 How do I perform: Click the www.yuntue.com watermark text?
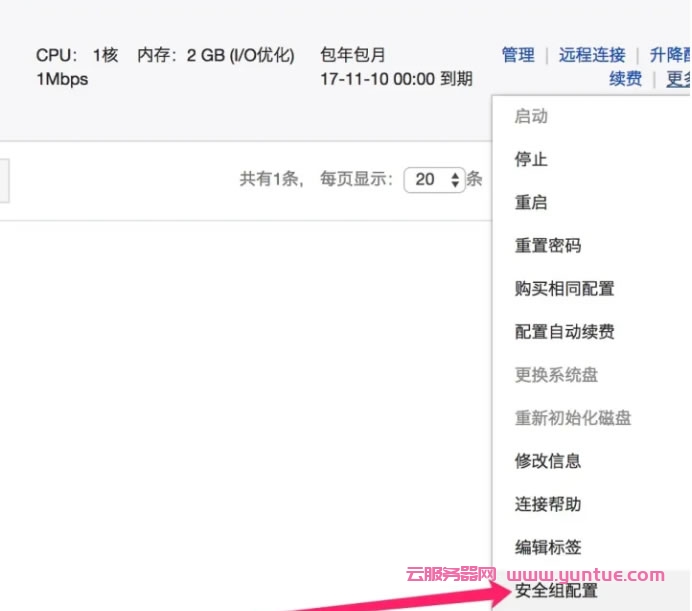pyautogui.click(x=586, y=575)
